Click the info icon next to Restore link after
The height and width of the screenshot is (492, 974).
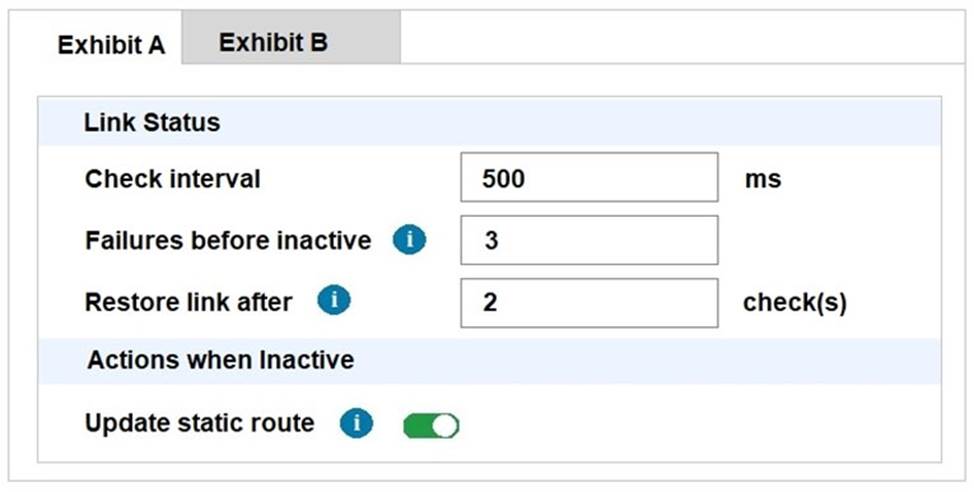click(x=333, y=301)
